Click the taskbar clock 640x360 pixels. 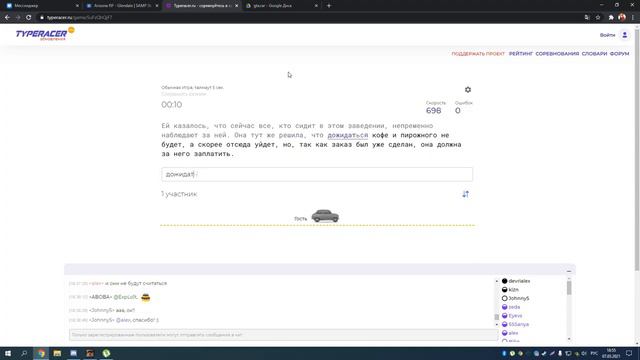click(611, 353)
